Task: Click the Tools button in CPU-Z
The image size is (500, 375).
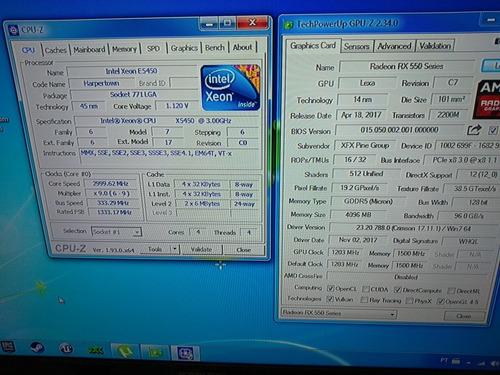Action: [155, 249]
